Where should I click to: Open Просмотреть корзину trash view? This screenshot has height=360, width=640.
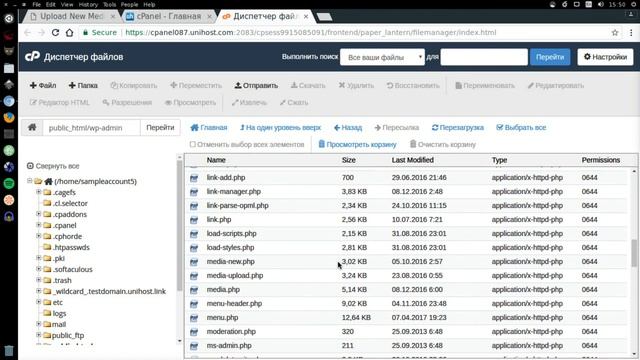click(357, 144)
